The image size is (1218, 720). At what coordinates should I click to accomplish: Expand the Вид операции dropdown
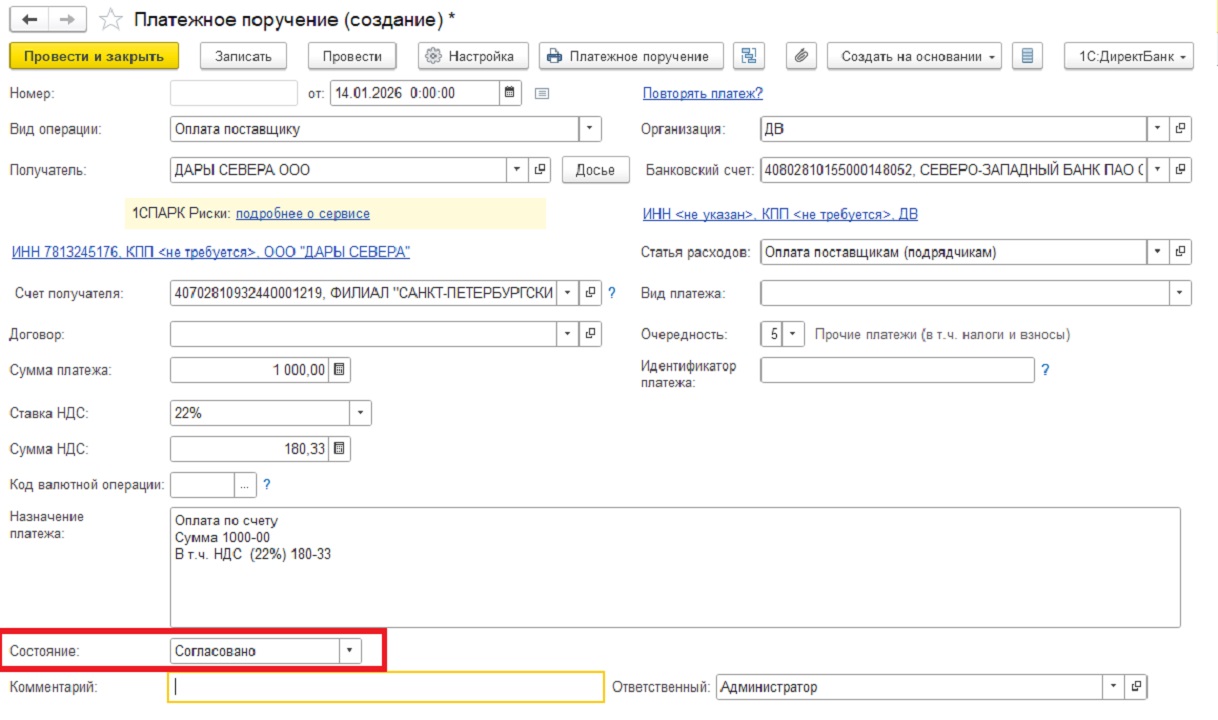coord(589,129)
